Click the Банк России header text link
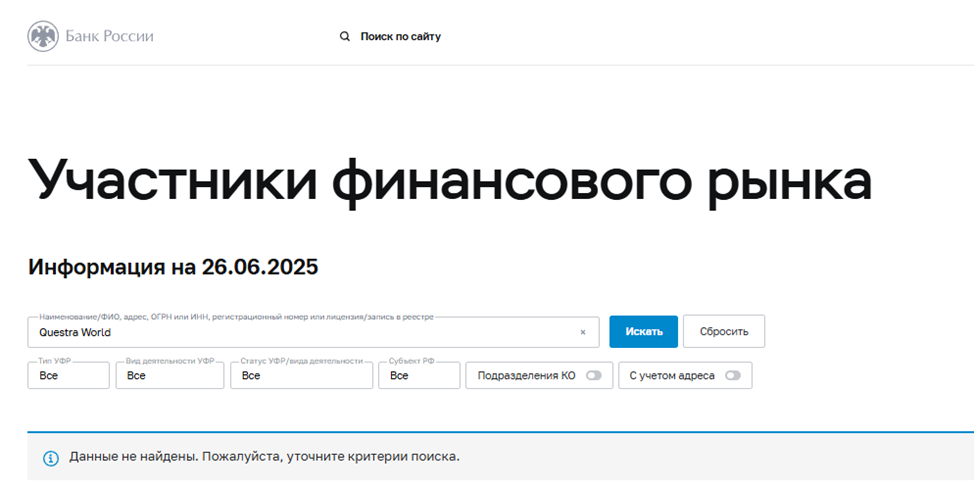Image resolution: width=974 pixels, height=490 pixels. click(x=109, y=36)
